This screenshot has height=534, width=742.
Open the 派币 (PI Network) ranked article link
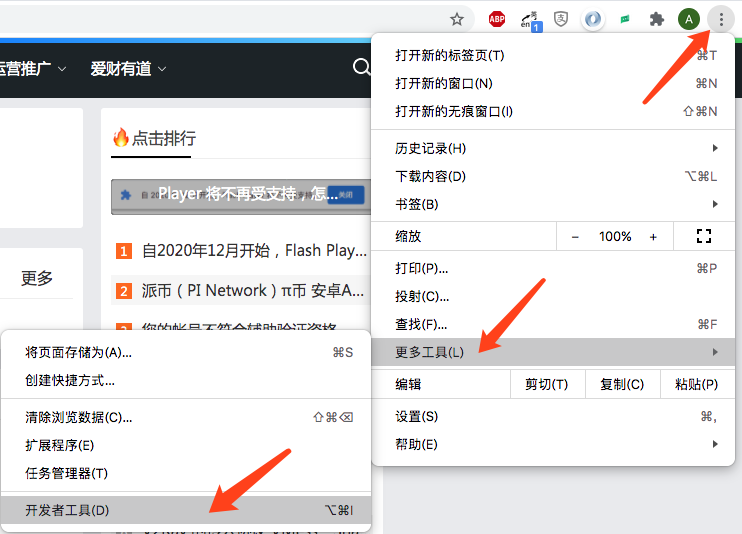coord(252,291)
